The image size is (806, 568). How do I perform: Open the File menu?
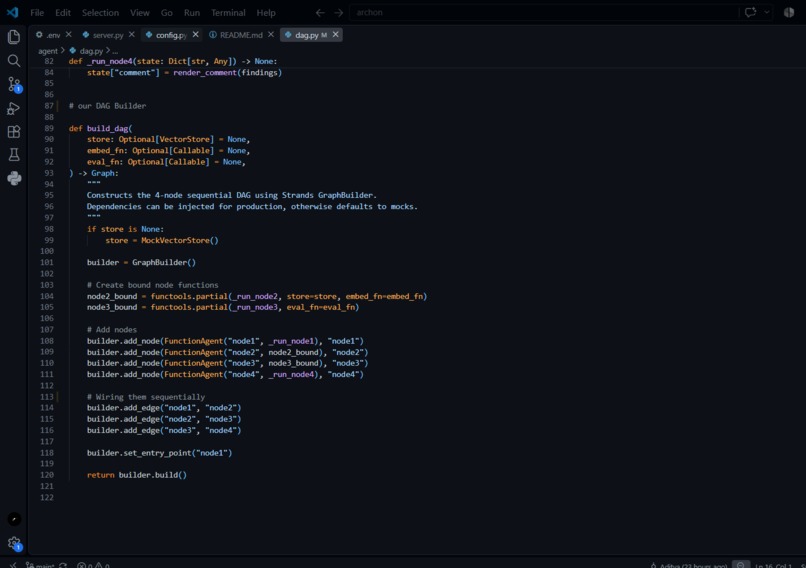point(37,13)
